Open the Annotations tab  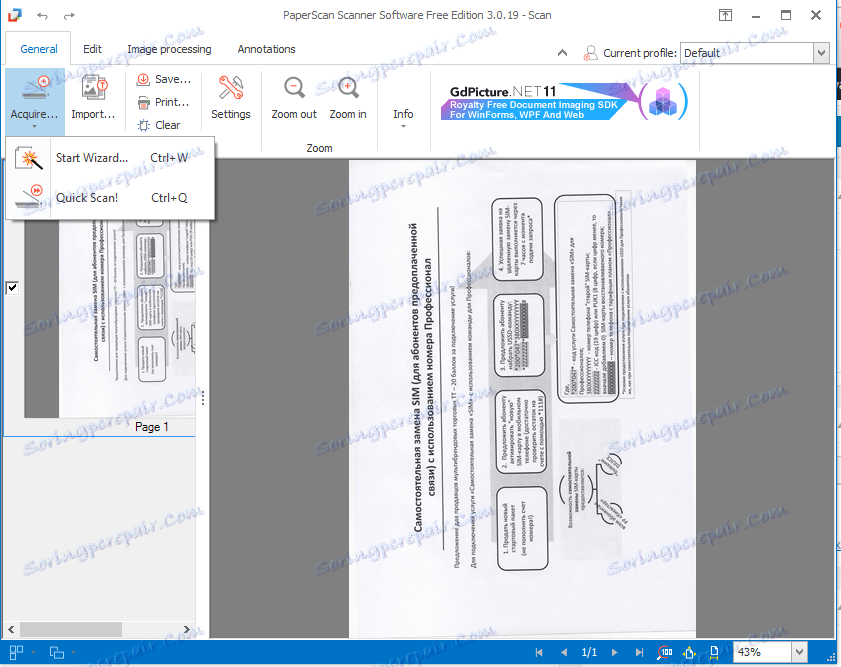click(267, 49)
